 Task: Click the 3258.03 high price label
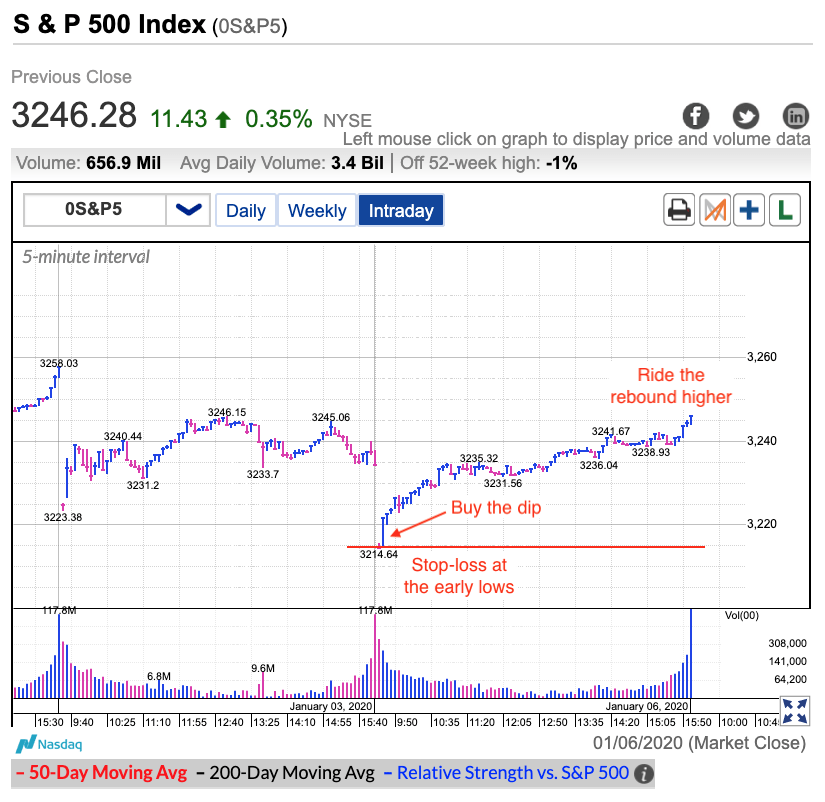59,363
